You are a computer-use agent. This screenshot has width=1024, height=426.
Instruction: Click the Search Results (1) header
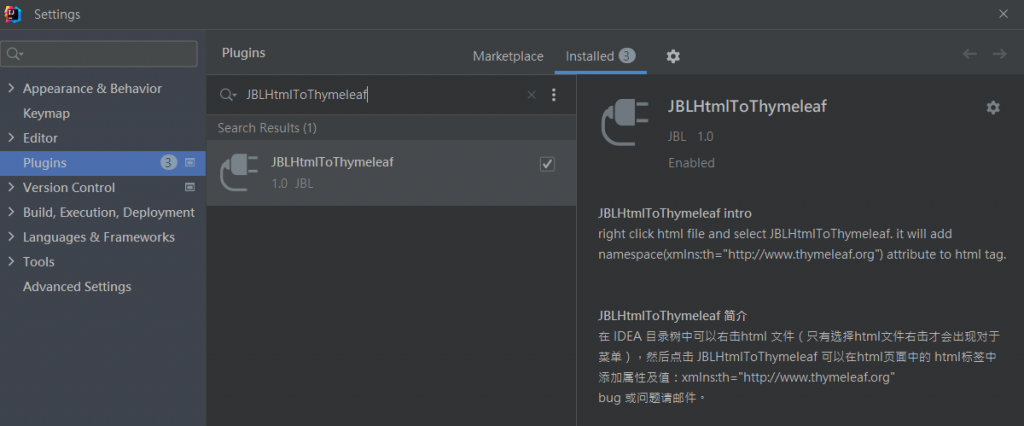[x=267, y=128]
